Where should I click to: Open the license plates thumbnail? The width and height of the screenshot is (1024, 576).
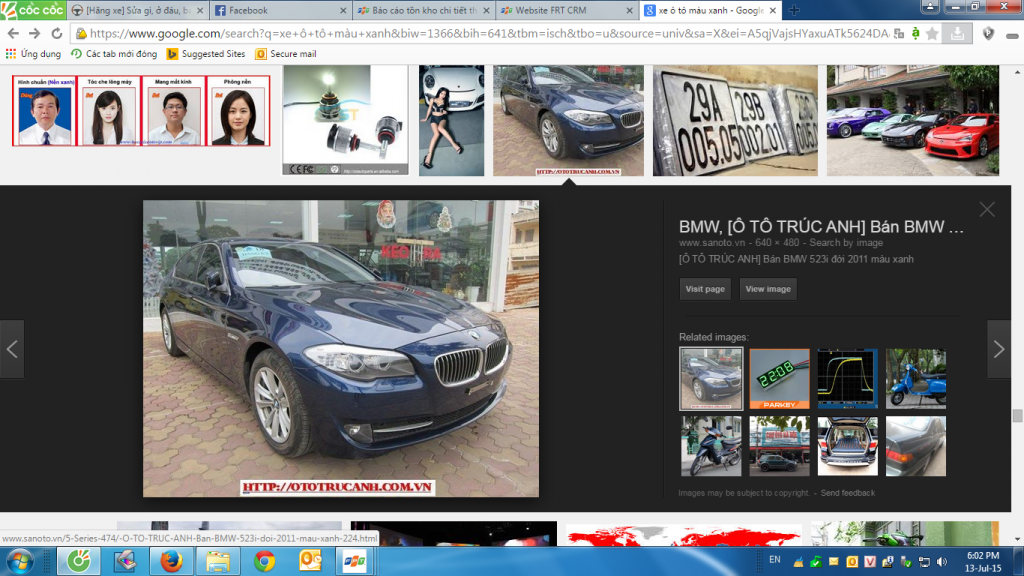tap(735, 120)
